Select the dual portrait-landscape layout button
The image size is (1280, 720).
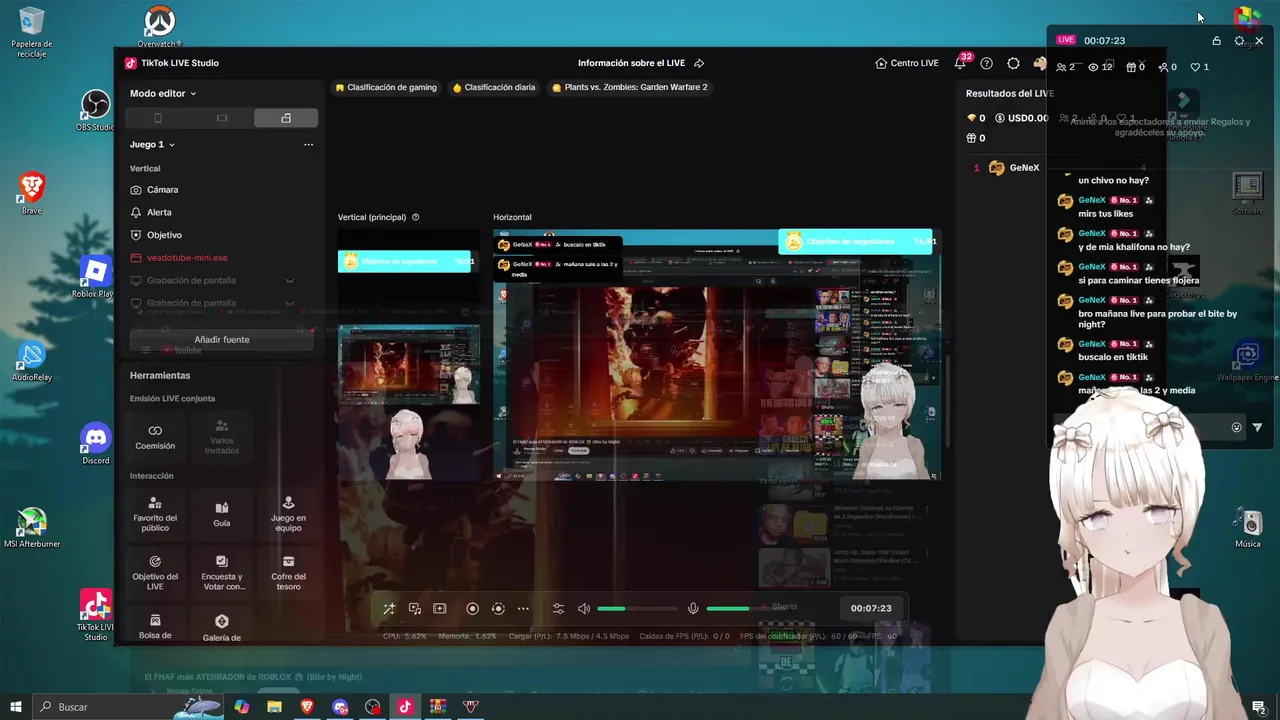point(286,118)
